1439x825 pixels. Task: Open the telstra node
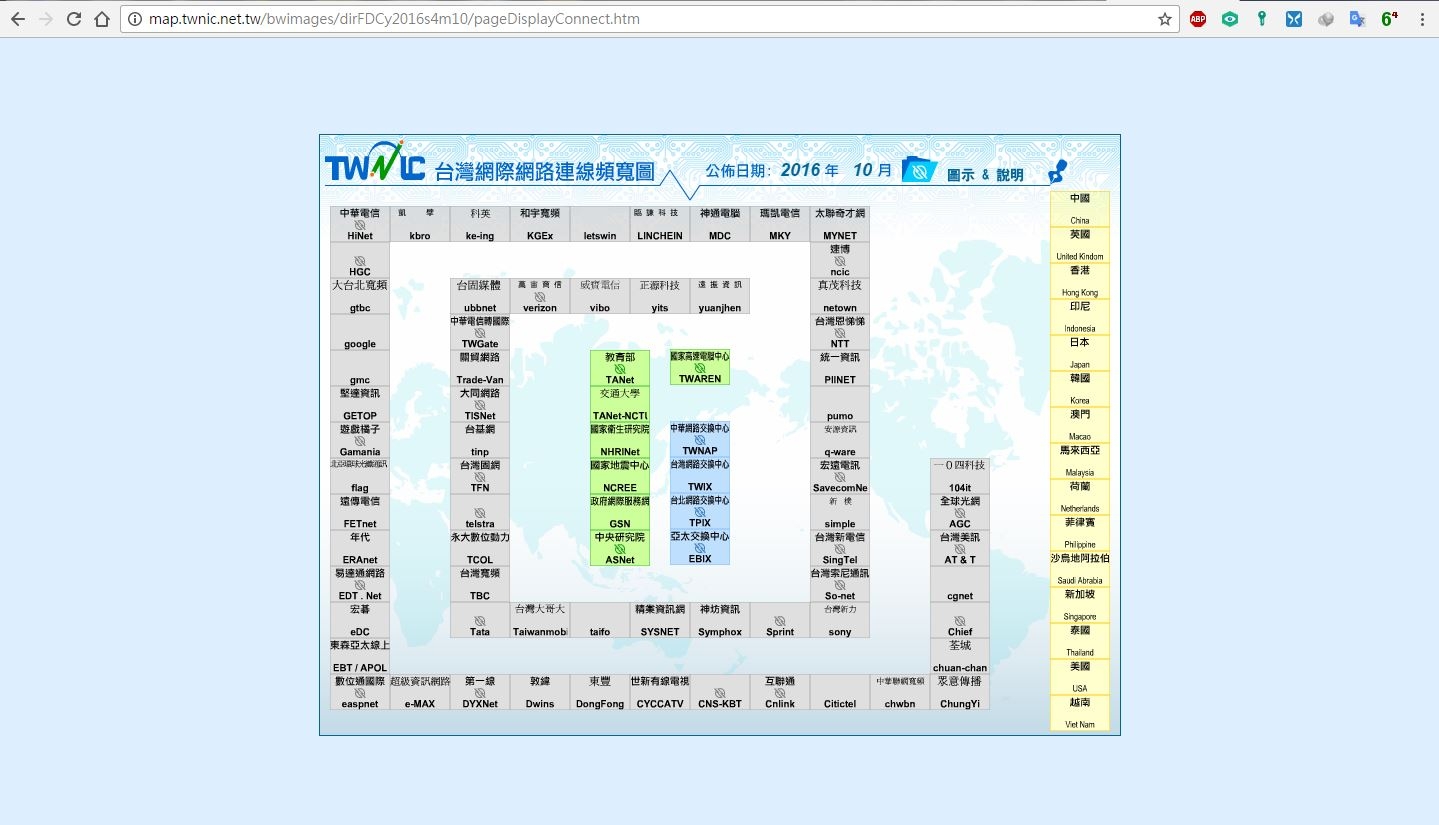[x=480, y=512]
